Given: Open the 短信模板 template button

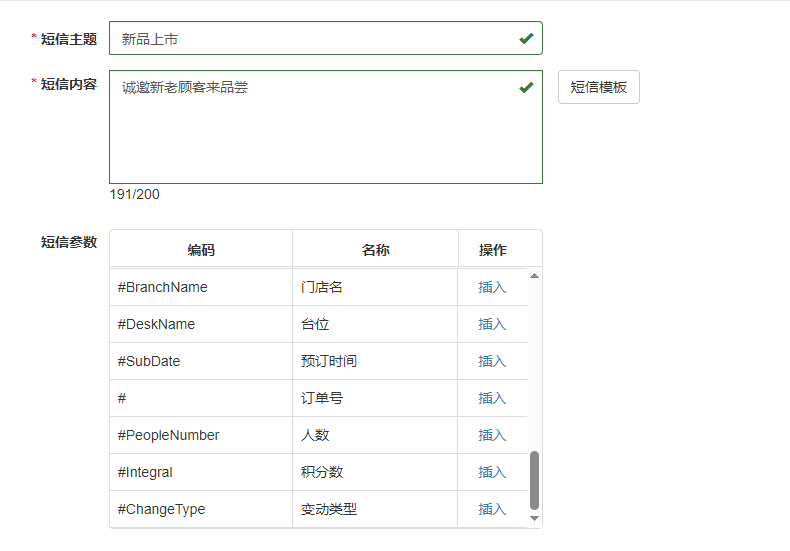Looking at the screenshot, I should point(598,87).
